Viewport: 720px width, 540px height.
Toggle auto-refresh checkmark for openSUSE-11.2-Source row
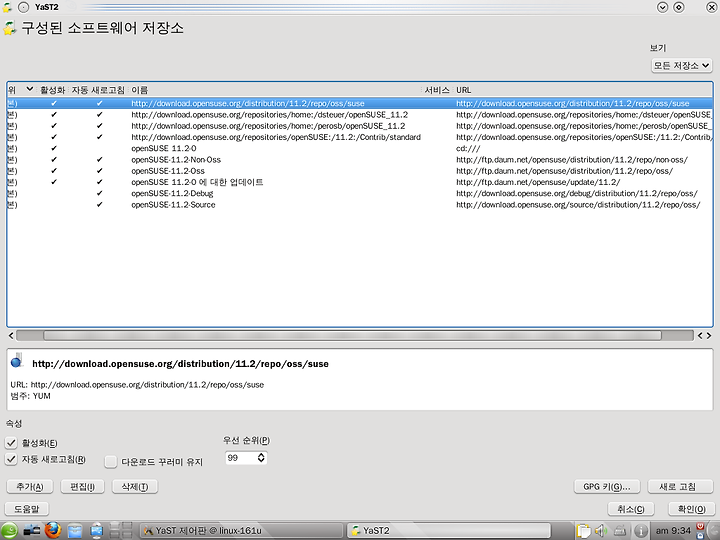coord(99,204)
